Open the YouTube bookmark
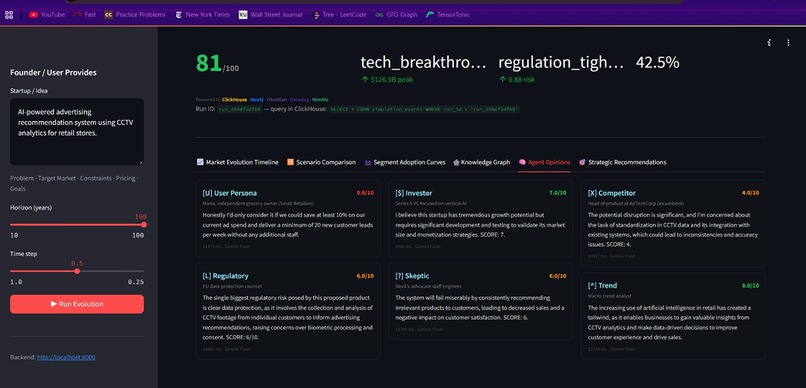The width and height of the screenshot is (806, 388). 47,15
